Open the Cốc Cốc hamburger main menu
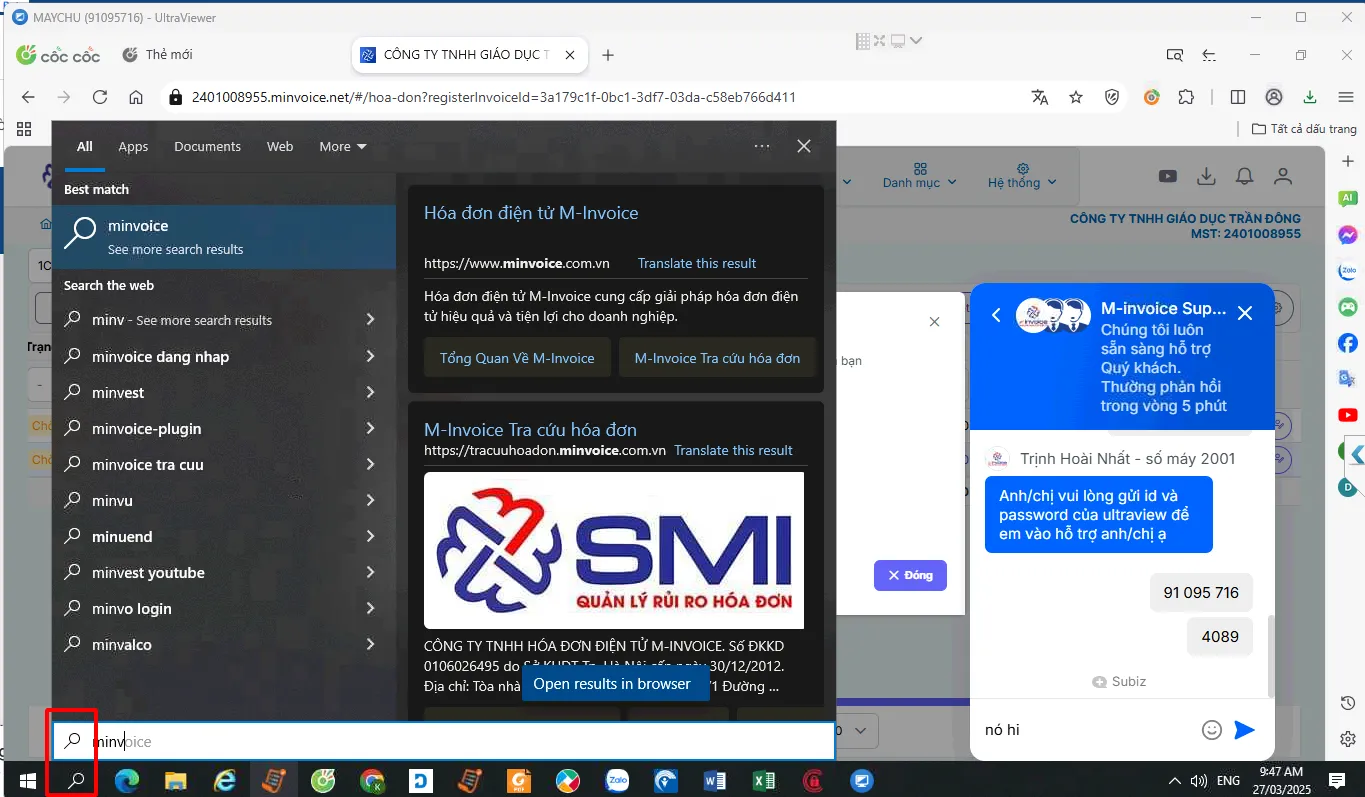 [1346, 97]
